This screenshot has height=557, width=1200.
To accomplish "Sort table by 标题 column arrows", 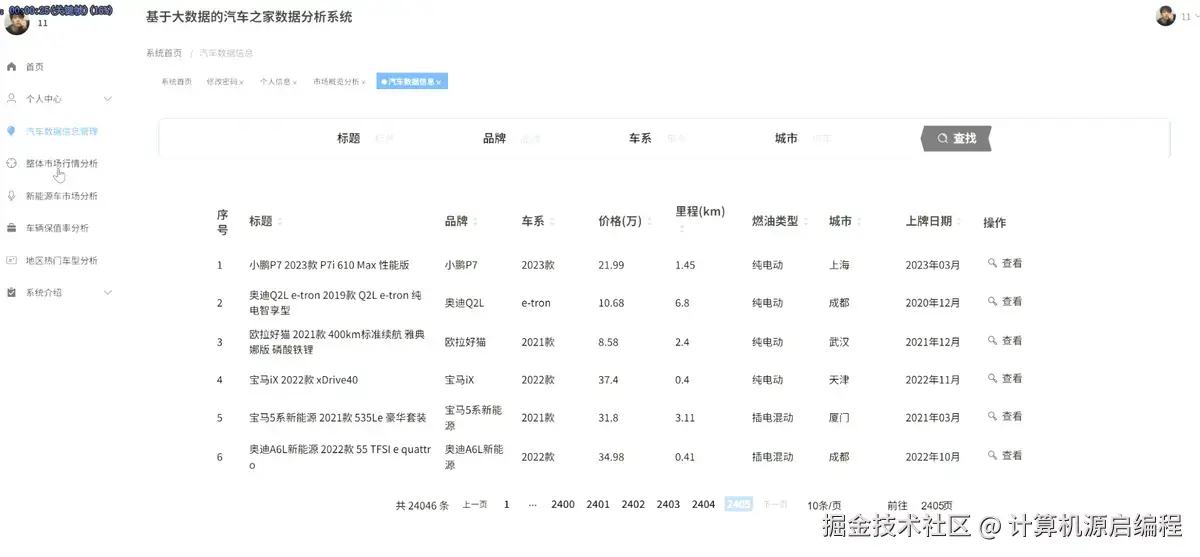I will click(280, 222).
